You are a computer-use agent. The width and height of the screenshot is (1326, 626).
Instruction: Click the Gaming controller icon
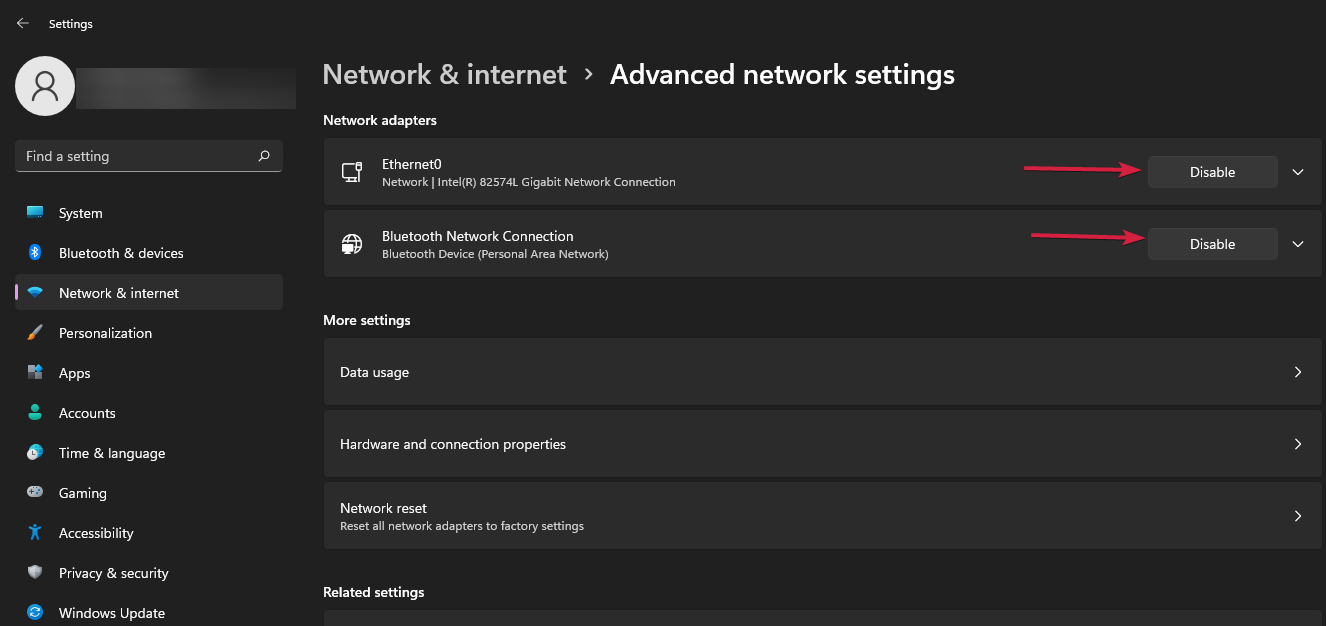click(x=35, y=493)
